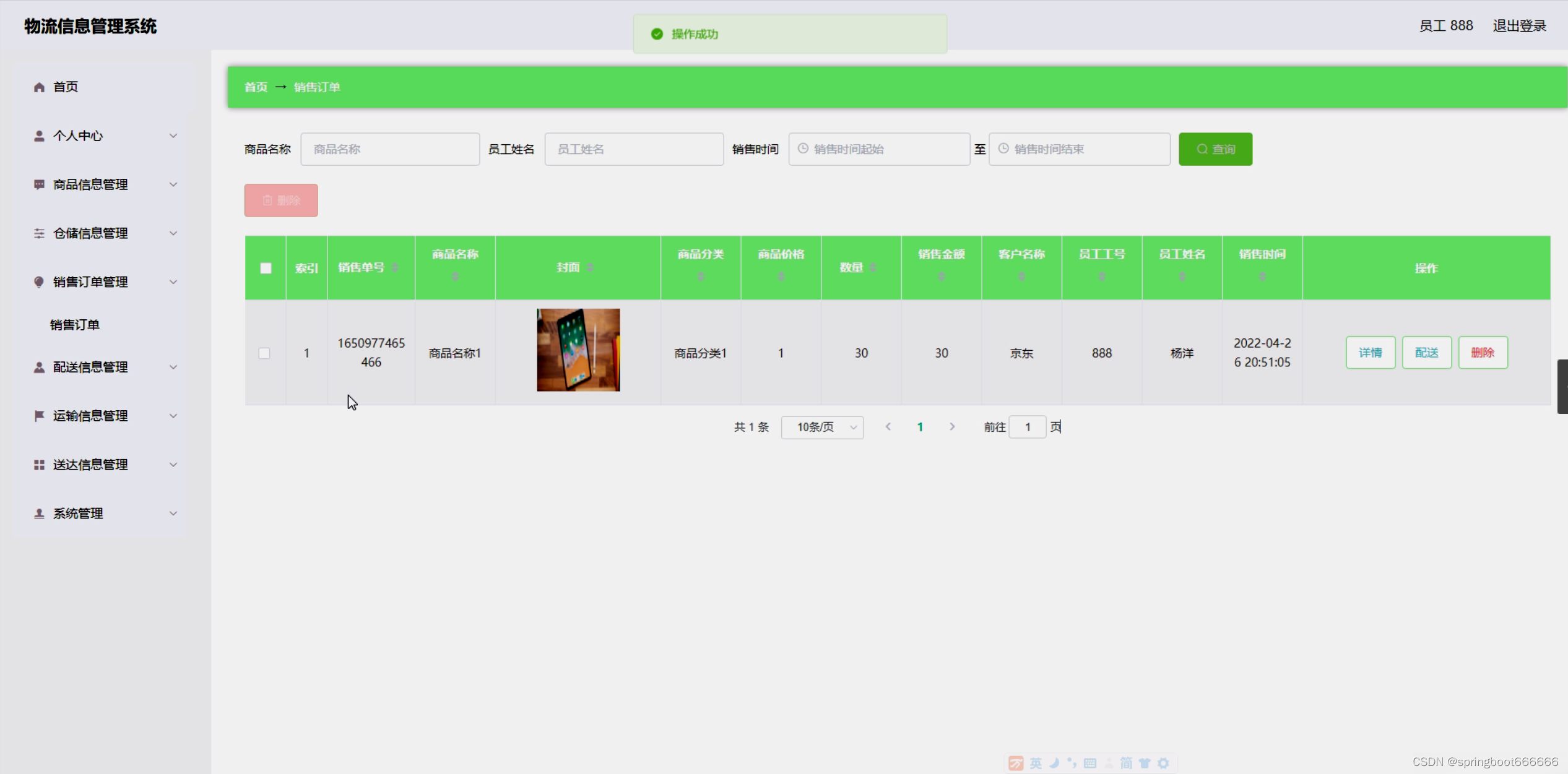Click the person icon next to 个人中心
This screenshot has height=774, width=1568.
click(x=39, y=135)
